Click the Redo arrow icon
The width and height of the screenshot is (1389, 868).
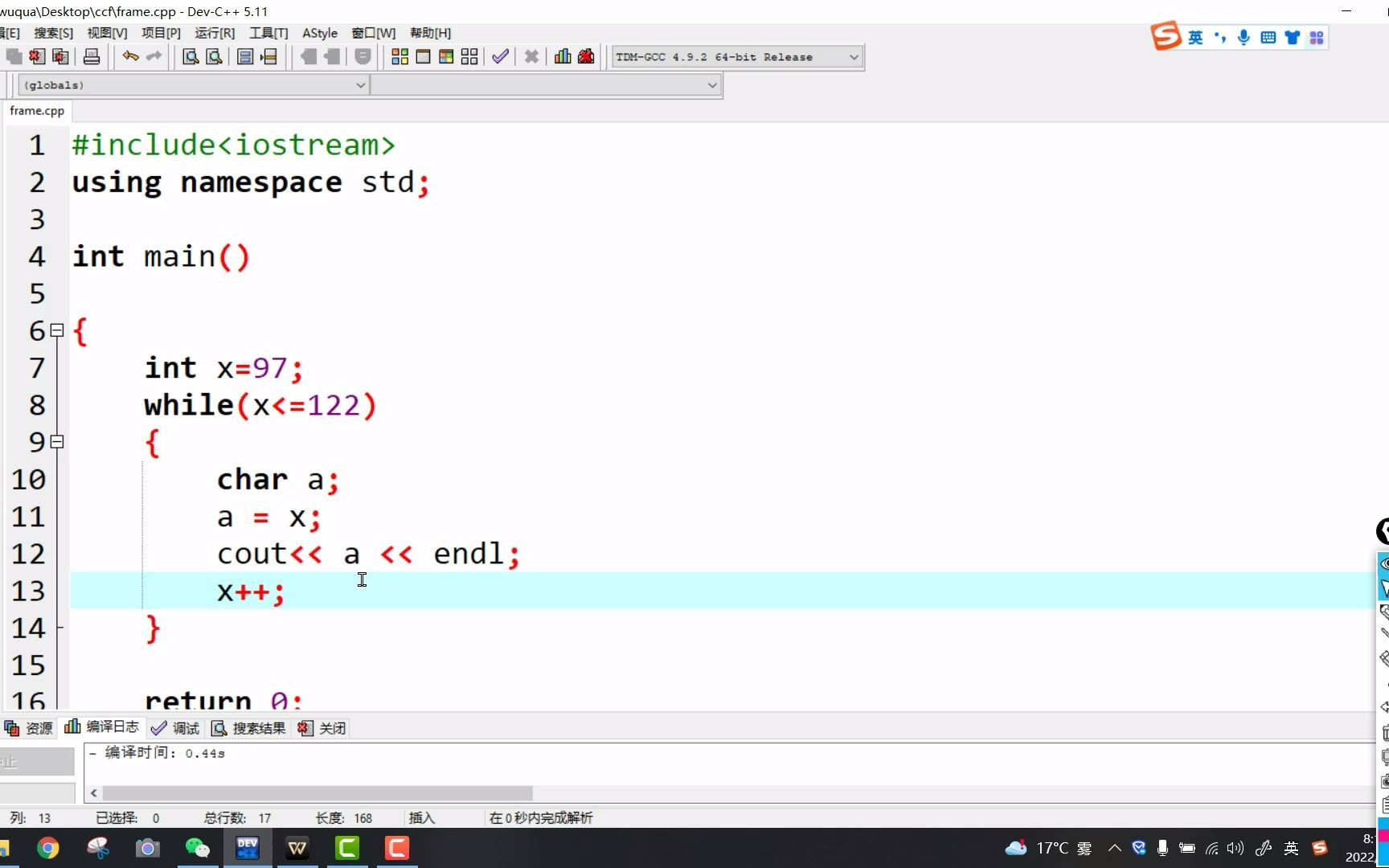click(x=154, y=56)
